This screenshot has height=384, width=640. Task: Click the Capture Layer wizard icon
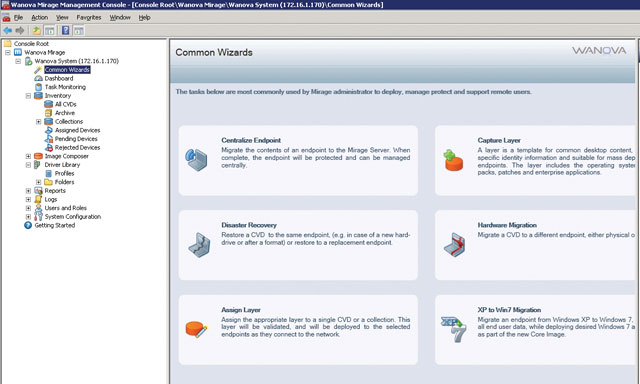(x=453, y=160)
